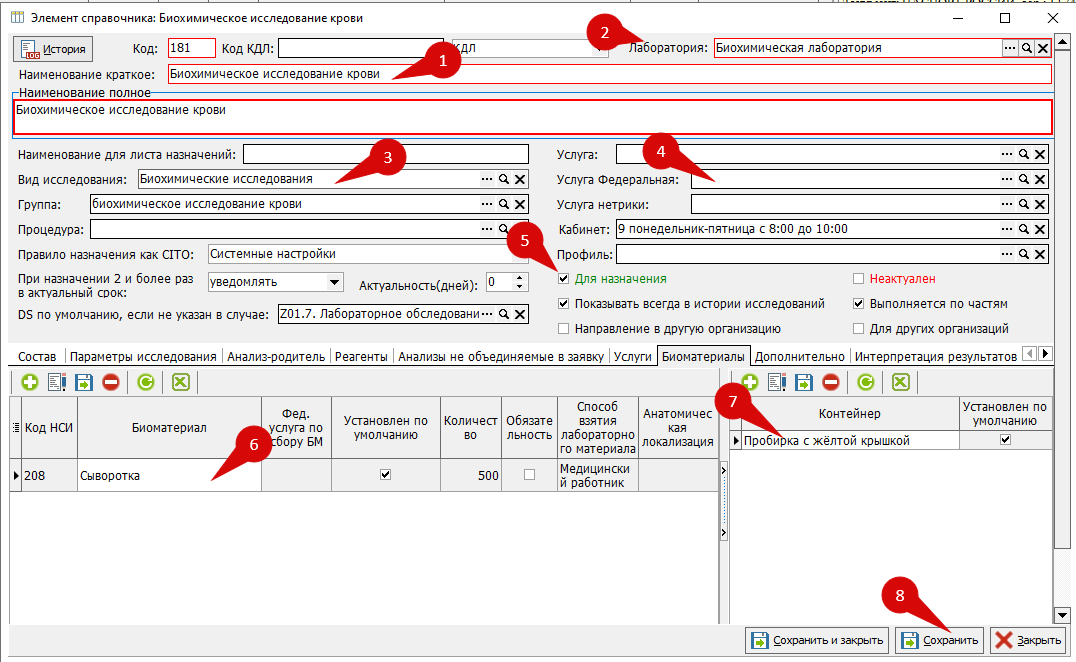Click Сохранить и закрыть button

tap(817, 640)
